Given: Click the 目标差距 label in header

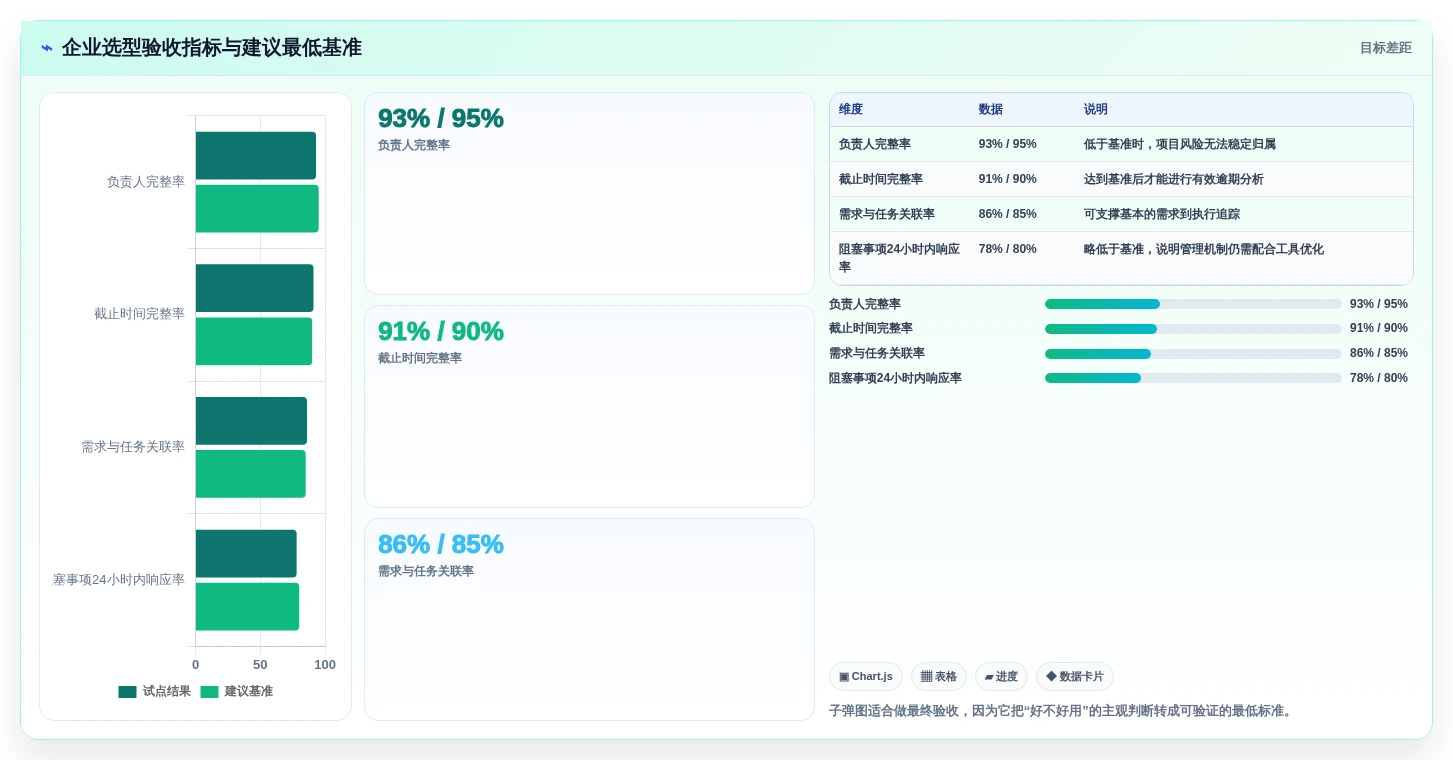Looking at the screenshot, I should point(1385,48).
